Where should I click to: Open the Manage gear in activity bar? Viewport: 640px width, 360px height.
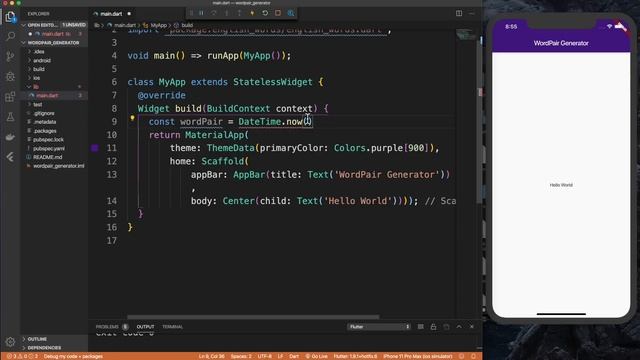[10, 341]
